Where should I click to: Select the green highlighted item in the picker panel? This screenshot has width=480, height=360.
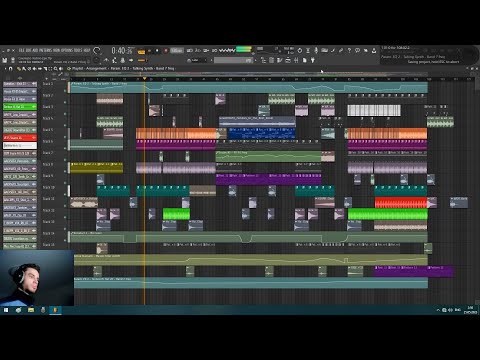click(20, 107)
